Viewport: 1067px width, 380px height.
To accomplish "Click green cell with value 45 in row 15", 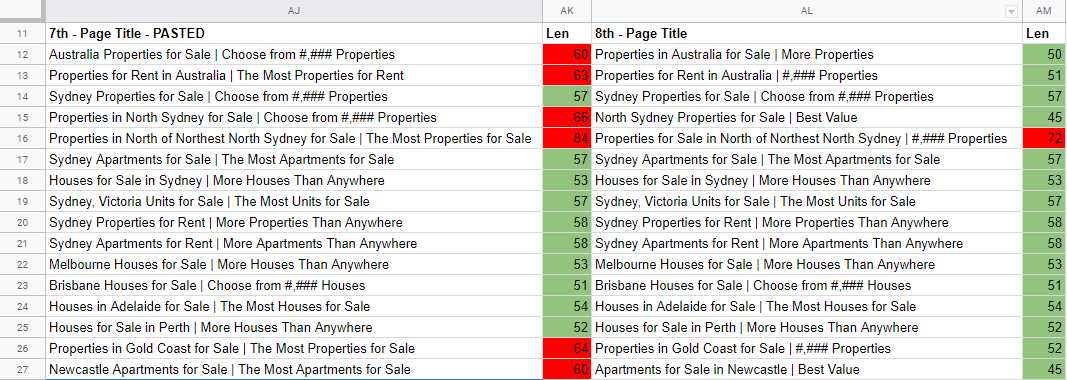I will (x=1044, y=118).
